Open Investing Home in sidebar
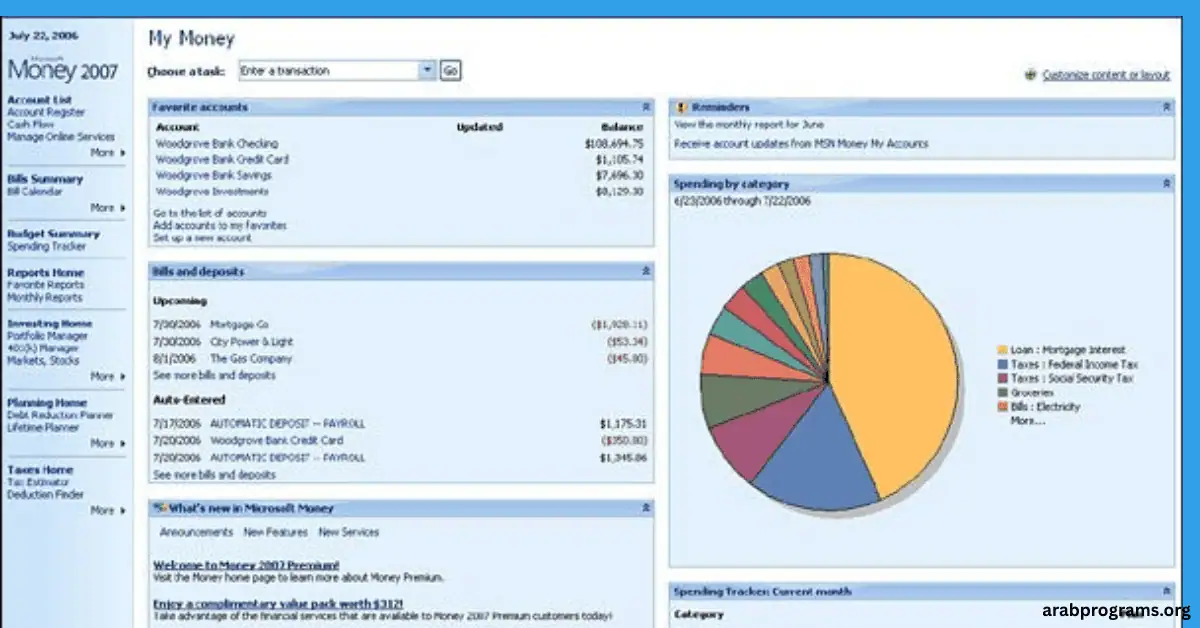The height and width of the screenshot is (628, 1200). point(49,324)
